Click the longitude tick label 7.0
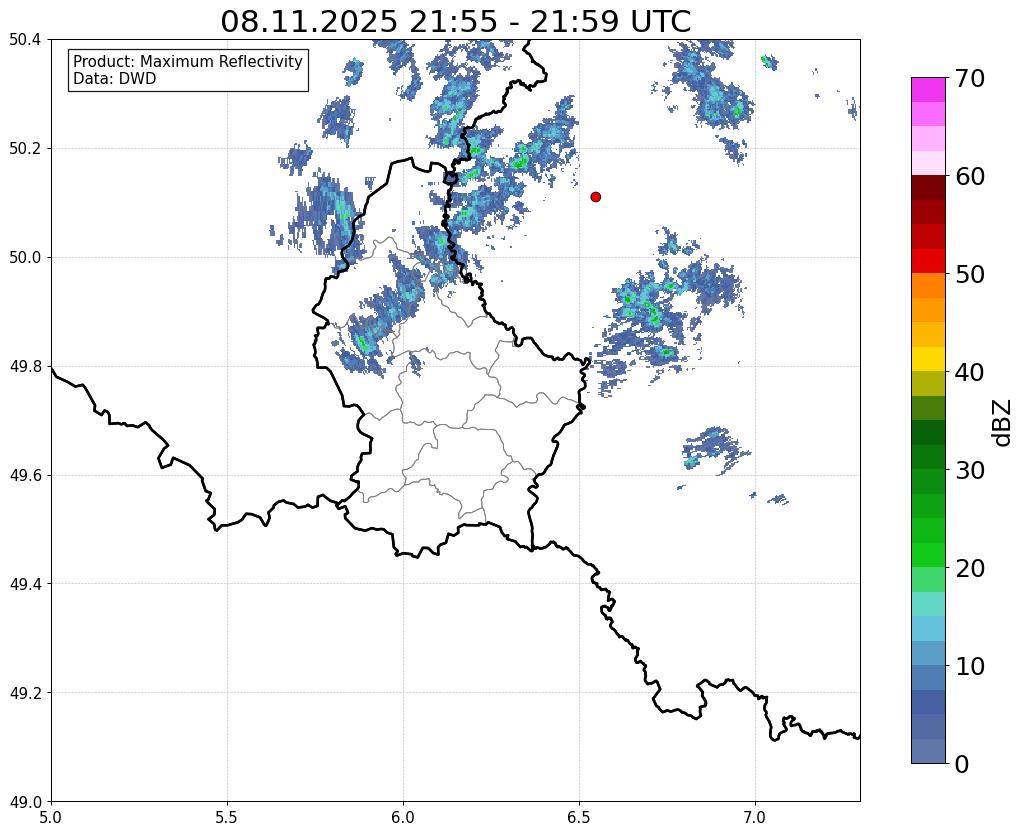Viewport: 1023px width, 834px height. 755,817
